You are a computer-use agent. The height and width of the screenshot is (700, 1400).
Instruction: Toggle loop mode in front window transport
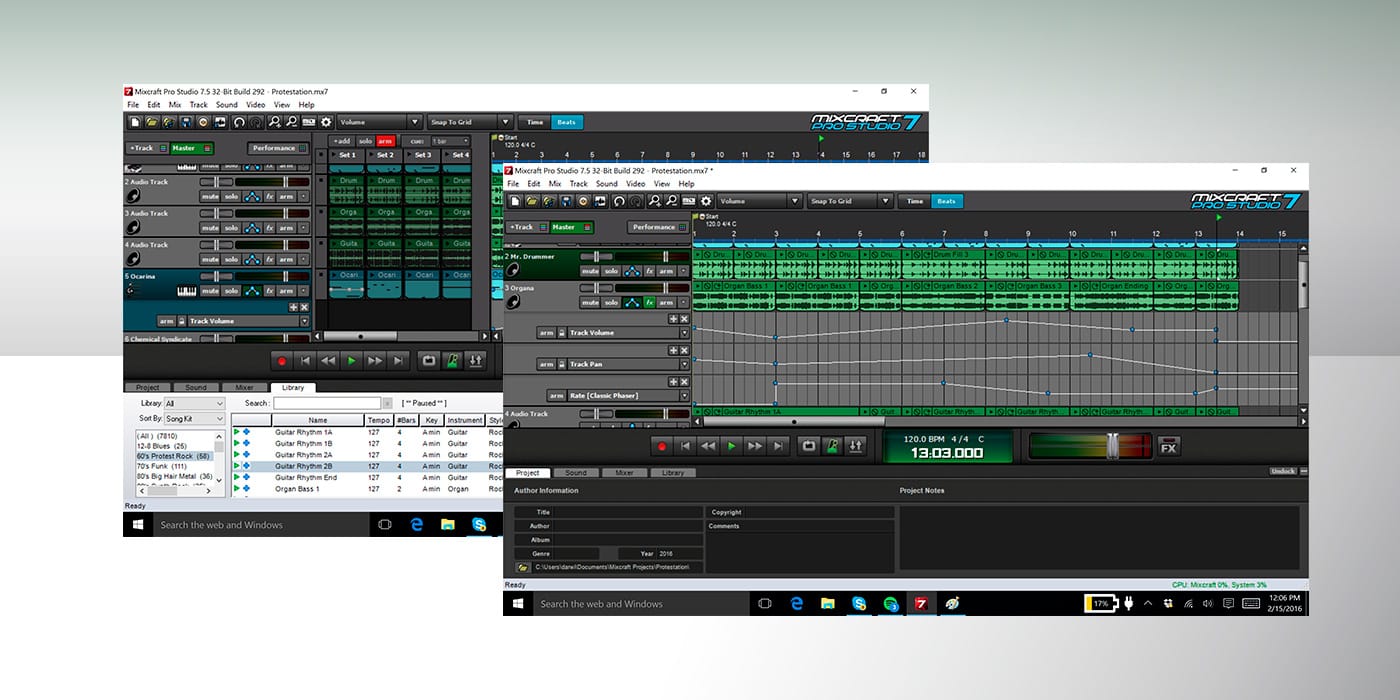(x=809, y=446)
